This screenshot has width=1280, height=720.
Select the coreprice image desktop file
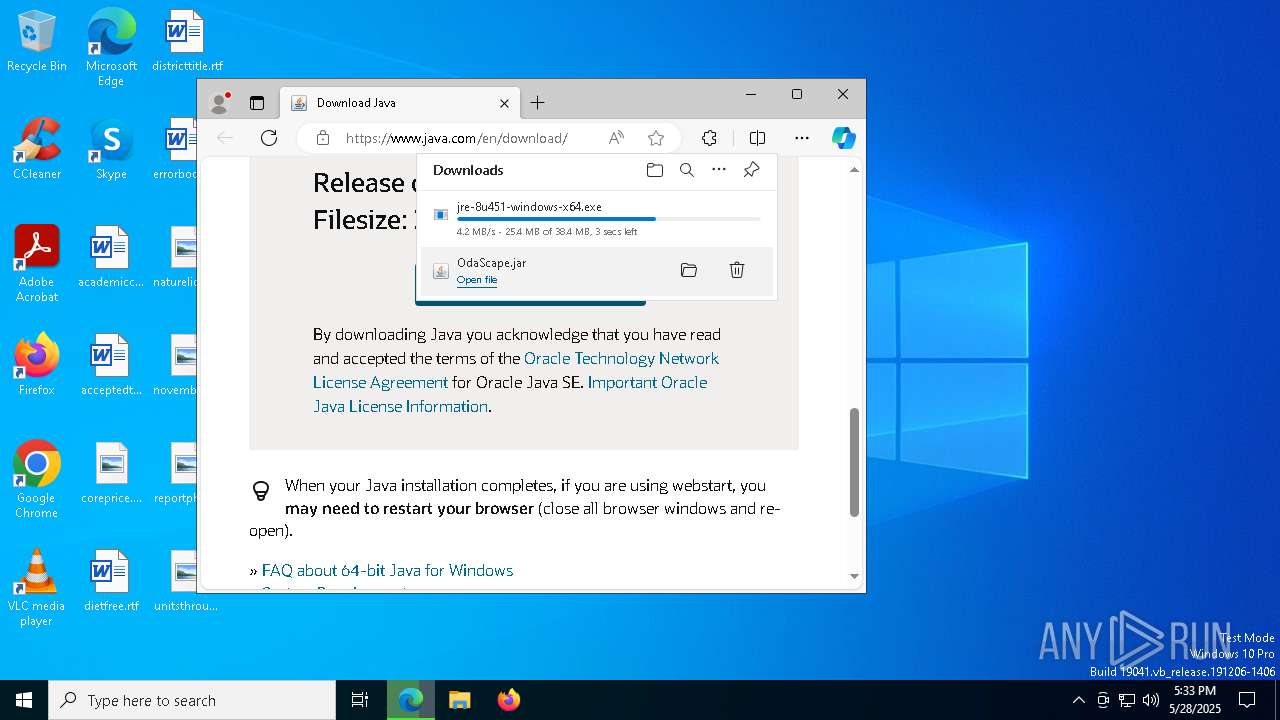(111, 473)
